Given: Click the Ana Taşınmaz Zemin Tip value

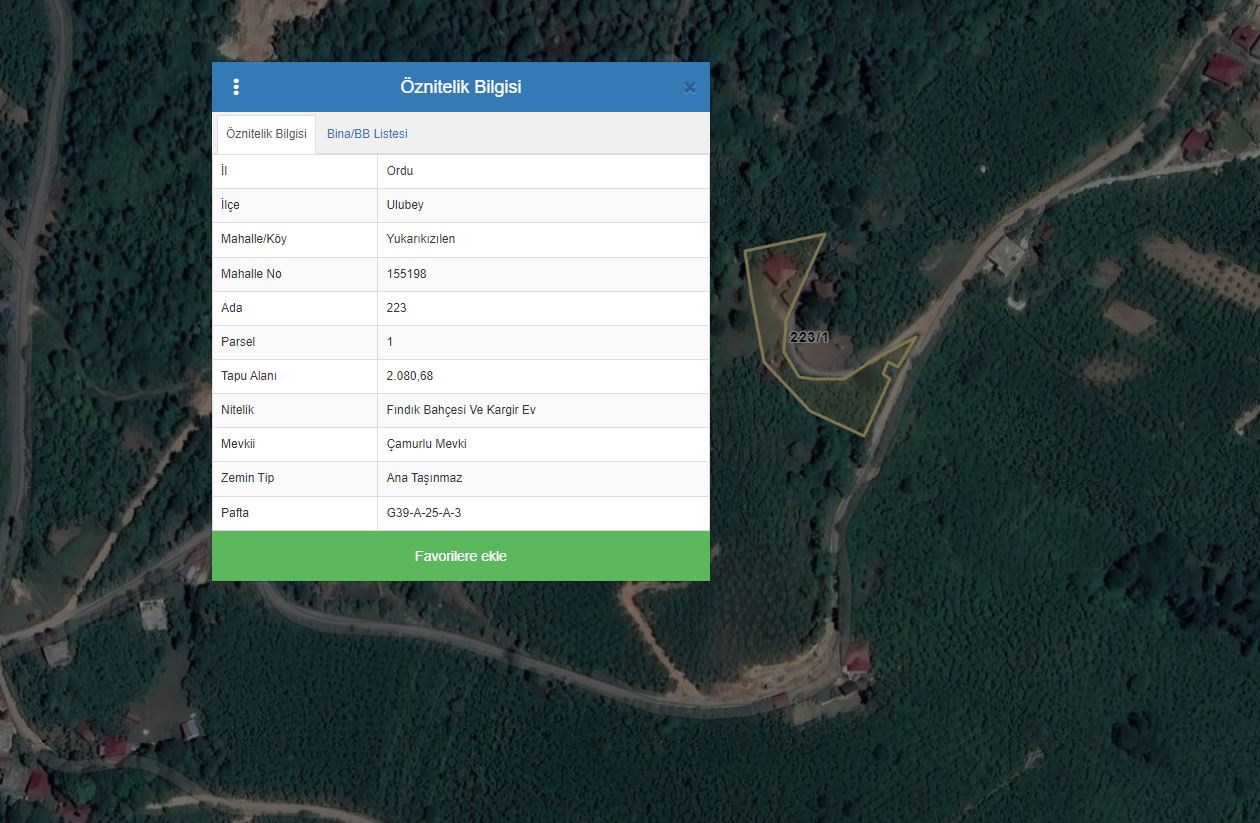Looking at the screenshot, I should (424, 478).
